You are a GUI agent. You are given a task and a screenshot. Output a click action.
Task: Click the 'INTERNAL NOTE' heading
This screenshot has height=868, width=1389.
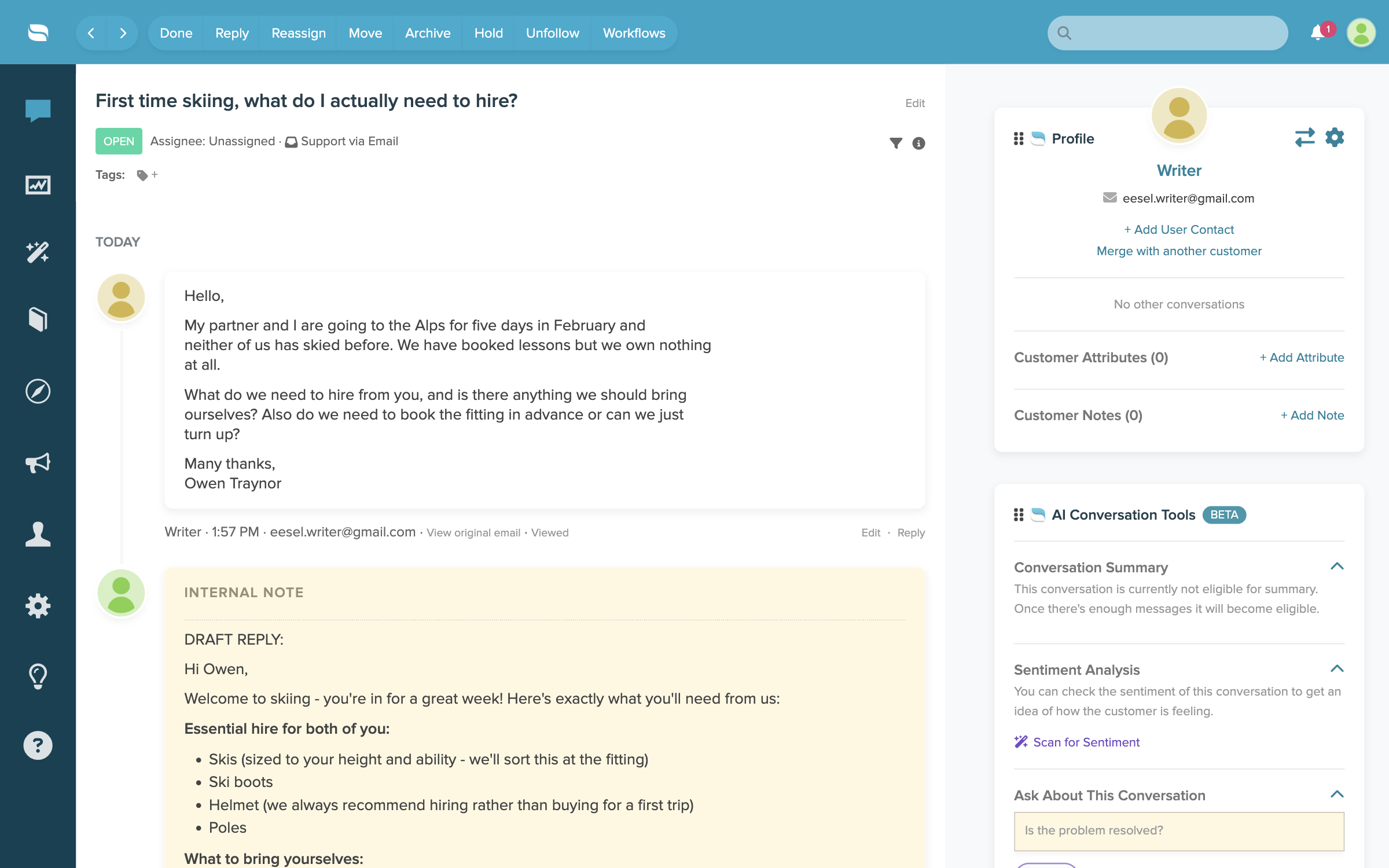tap(244, 593)
